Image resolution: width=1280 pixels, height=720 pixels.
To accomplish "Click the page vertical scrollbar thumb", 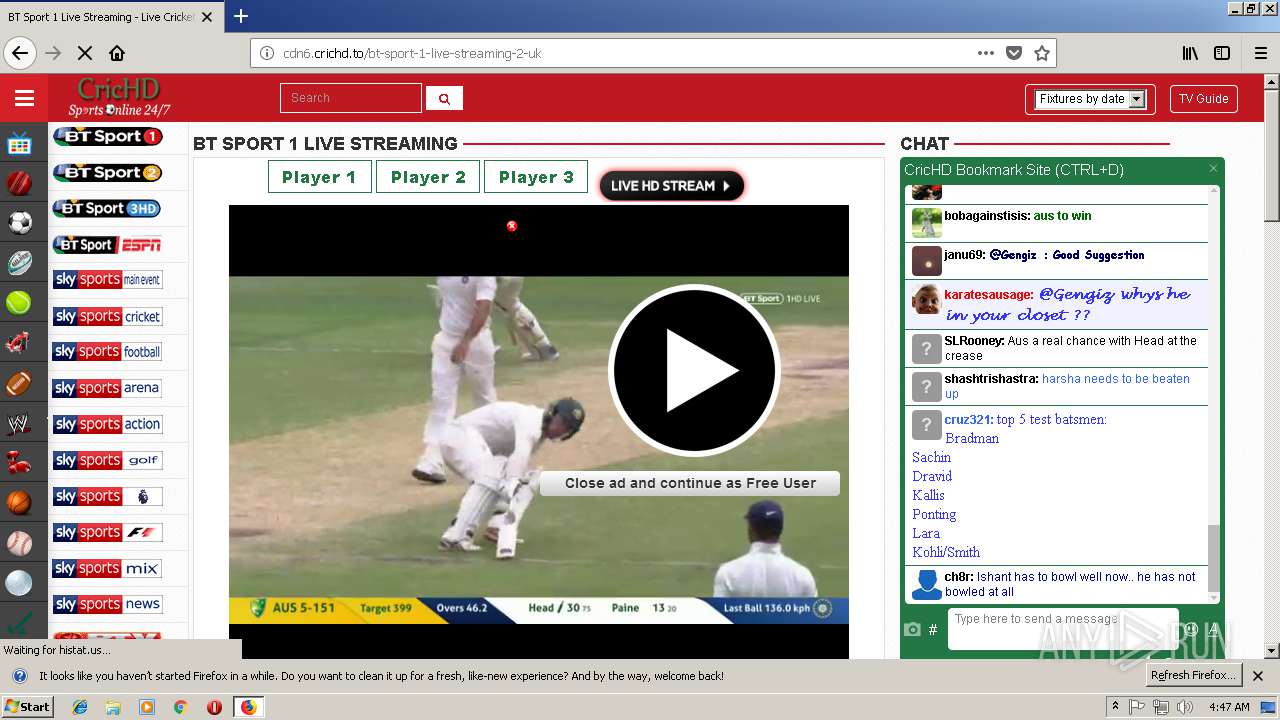I will (x=1272, y=155).
